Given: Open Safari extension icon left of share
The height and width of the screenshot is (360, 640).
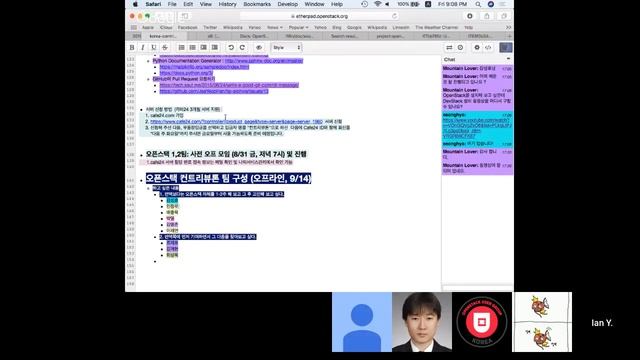Looking at the screenshot, I should coord(470,16).
